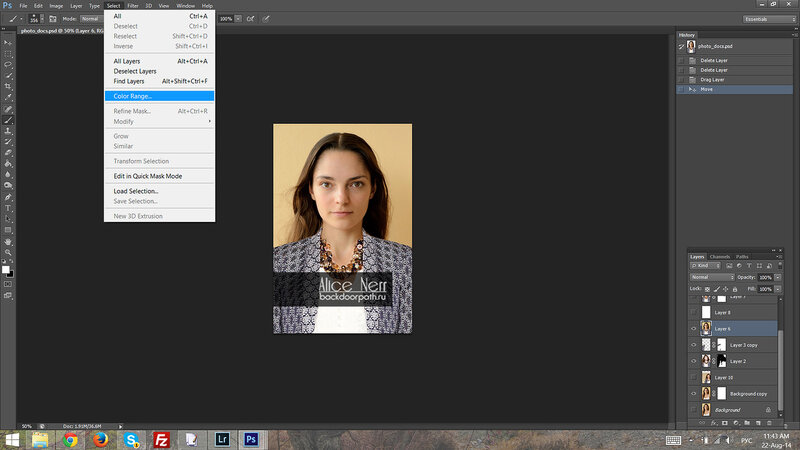Hide the Background copy layer

pos(693,394)
